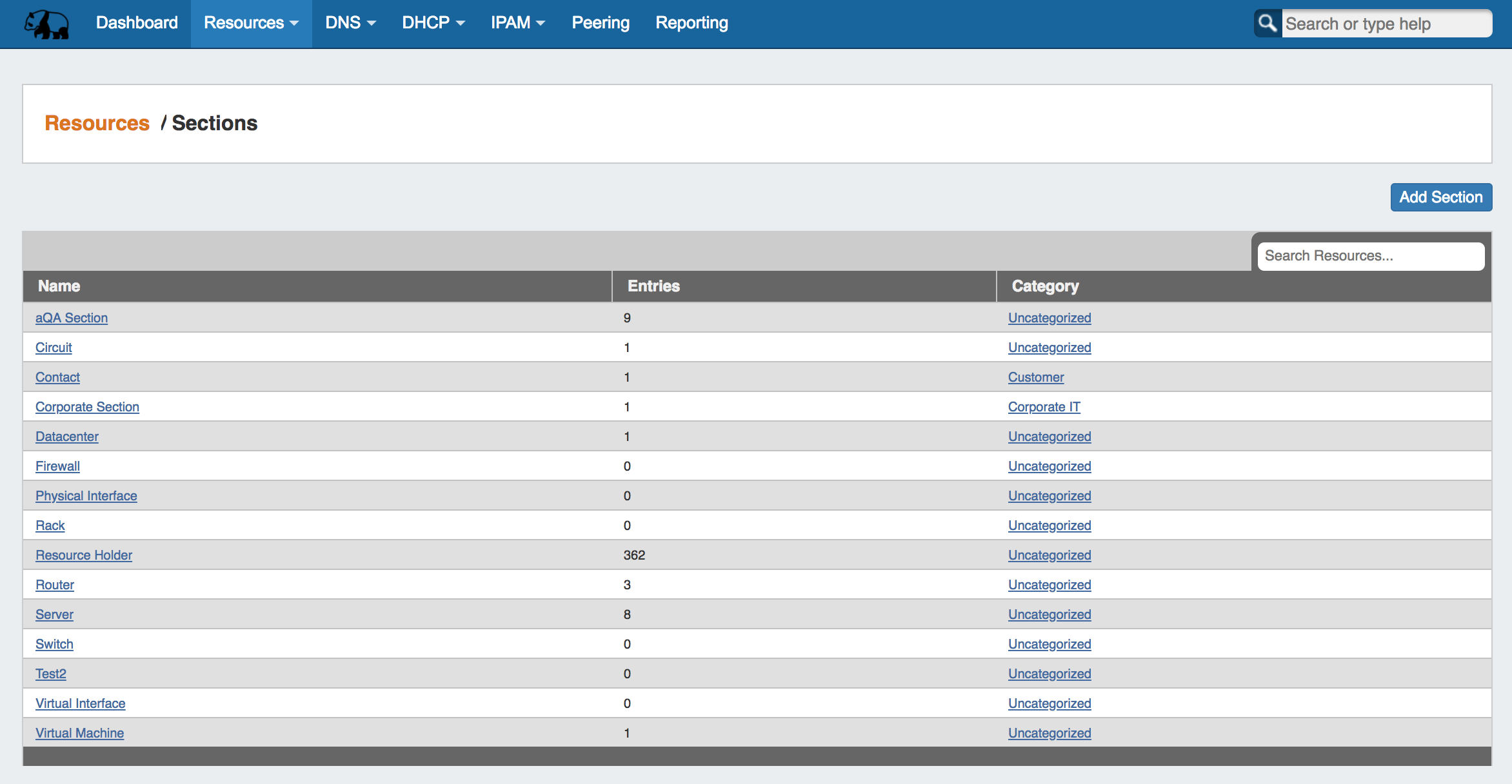Open the Corporate IT category link
1512x784 pixels.
click(1044, 407)
